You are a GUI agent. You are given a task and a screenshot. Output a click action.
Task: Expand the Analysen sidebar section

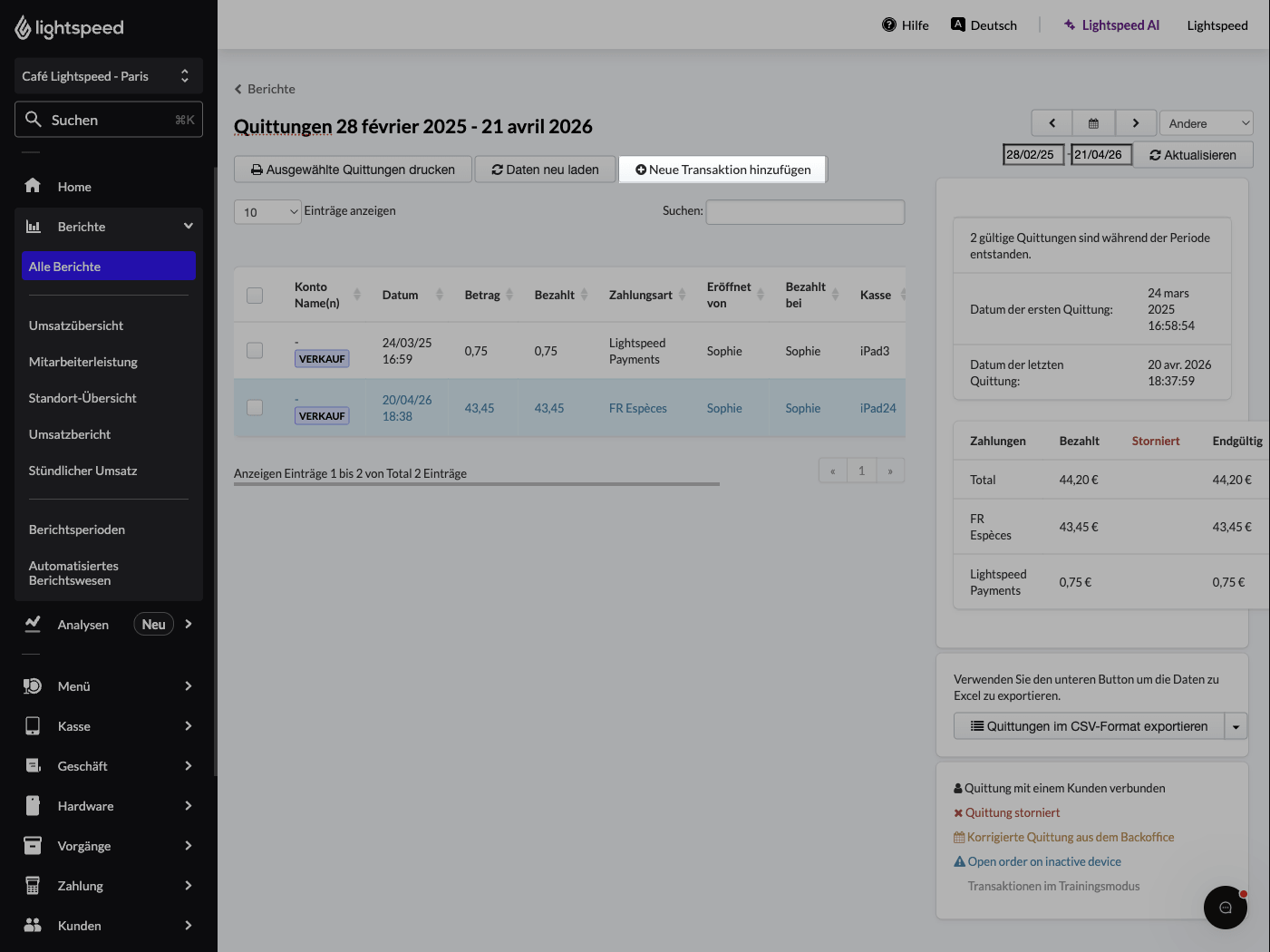coord(189,624)
